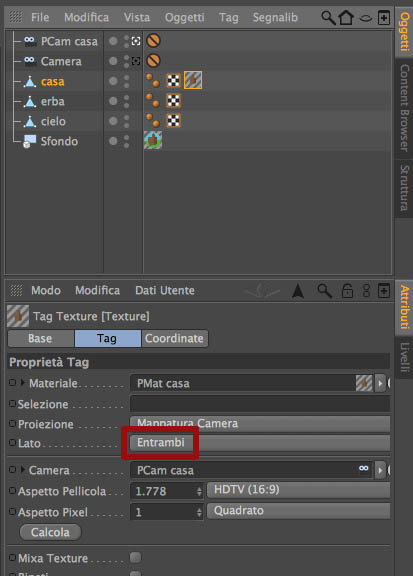
Task: Click the erba polygon object icon
Action: pyautogui.click(x=29, y=101)
